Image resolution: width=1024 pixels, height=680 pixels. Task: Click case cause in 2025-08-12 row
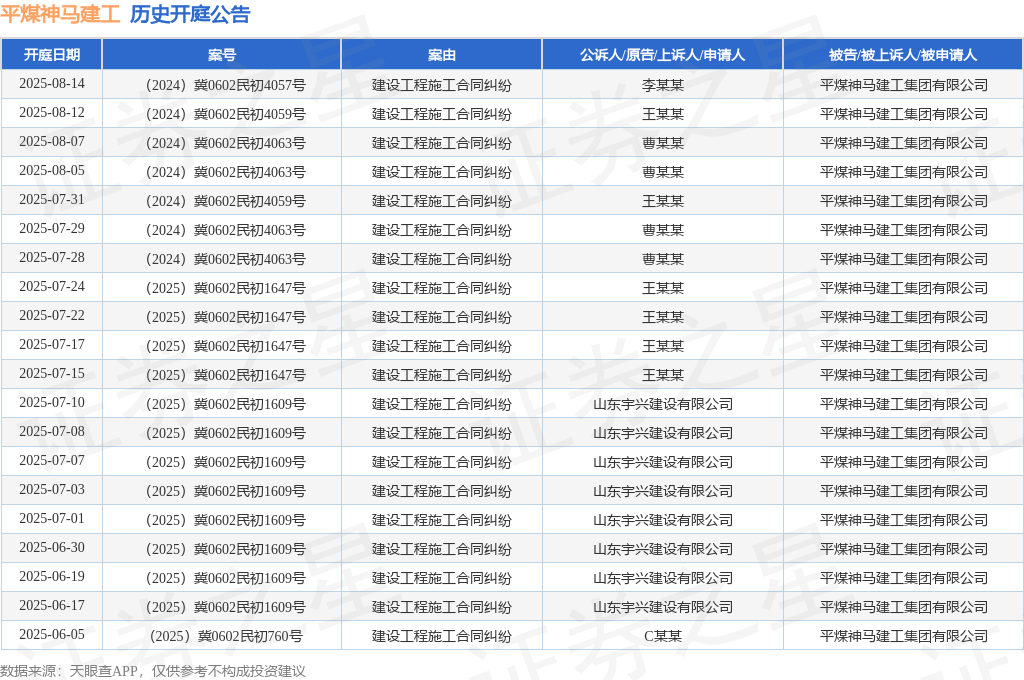coord(441,114)
